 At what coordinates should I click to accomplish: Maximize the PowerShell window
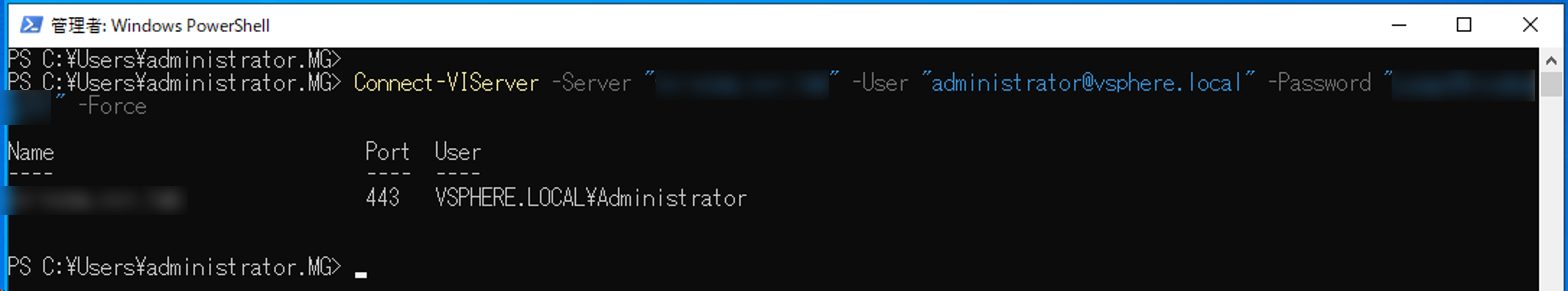point(1464,25)
